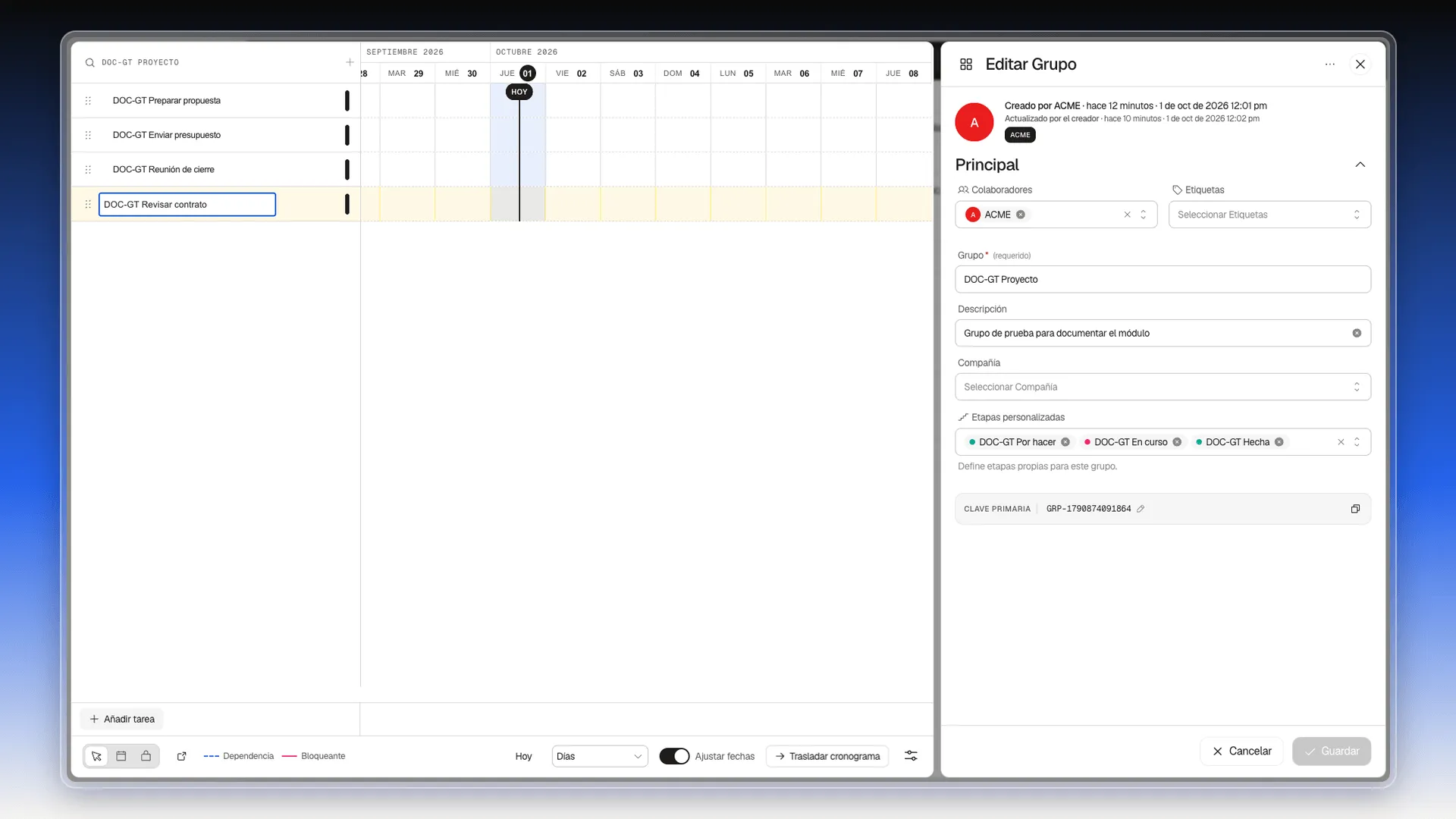
Task: Remove the DOC-GT Hecha stage
Action: 1279,442
